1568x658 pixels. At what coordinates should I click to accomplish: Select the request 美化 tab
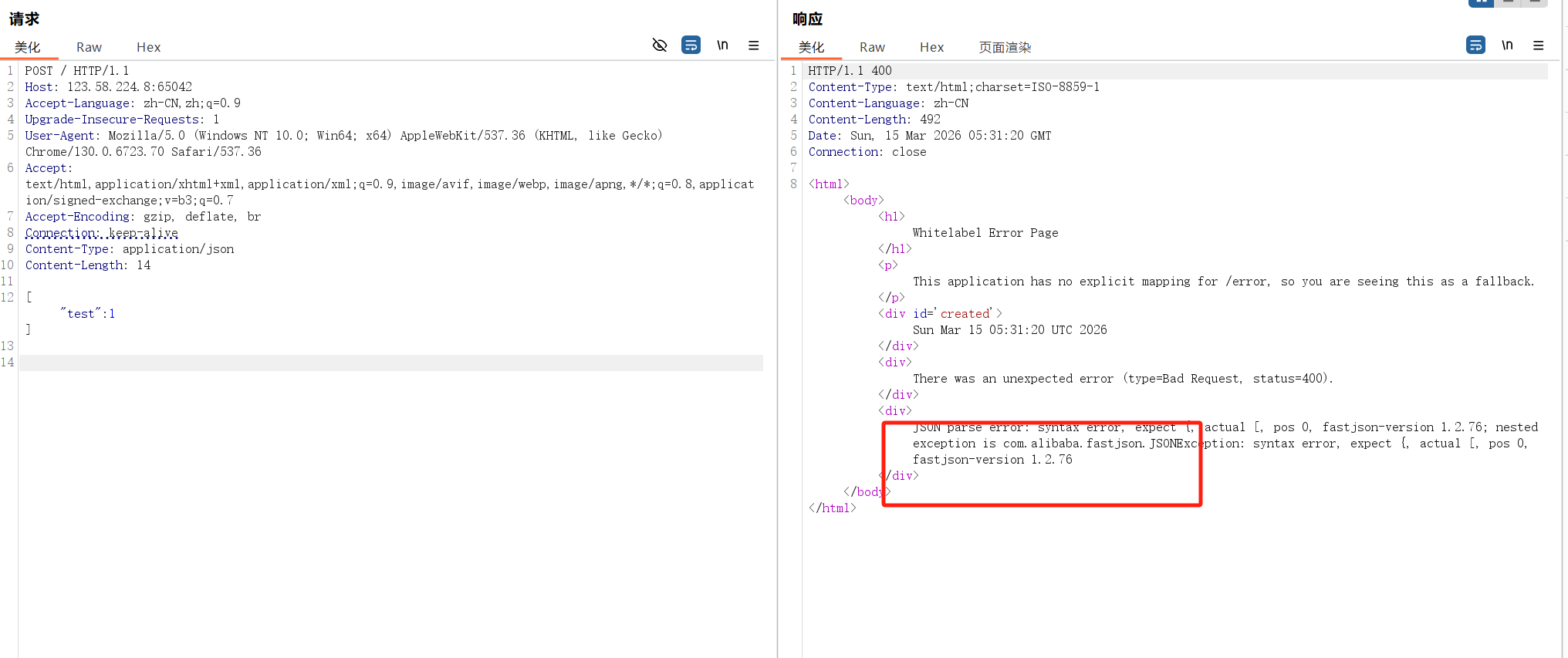[x=28, y=47]
